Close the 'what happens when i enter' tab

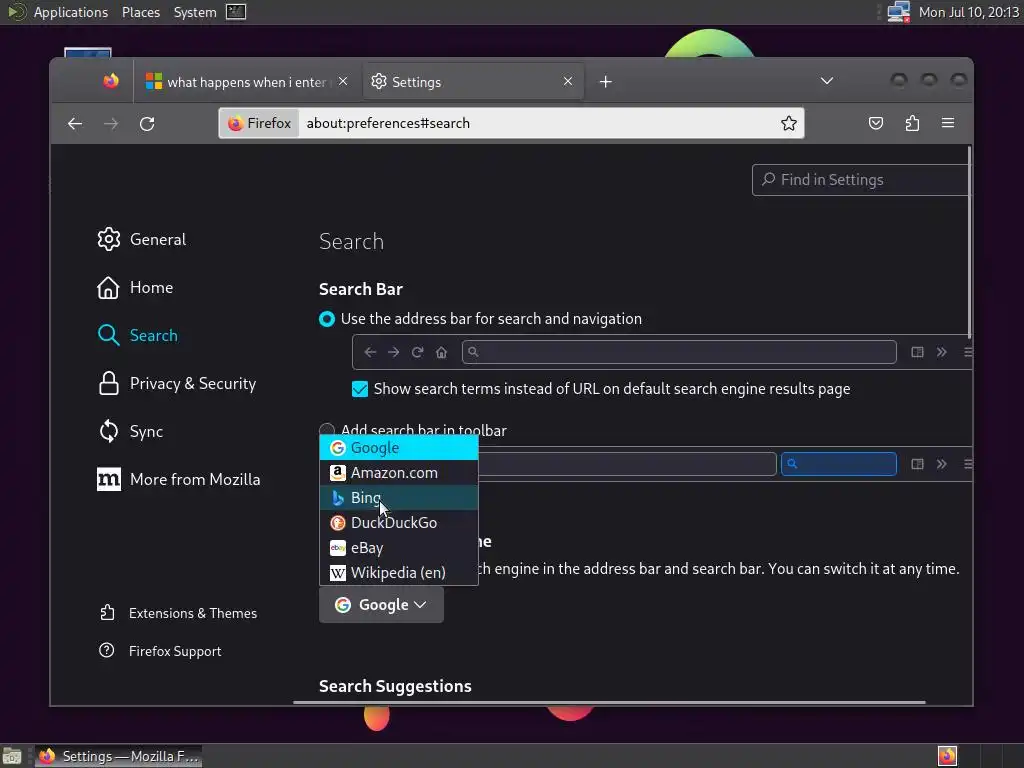click(343, 82)
